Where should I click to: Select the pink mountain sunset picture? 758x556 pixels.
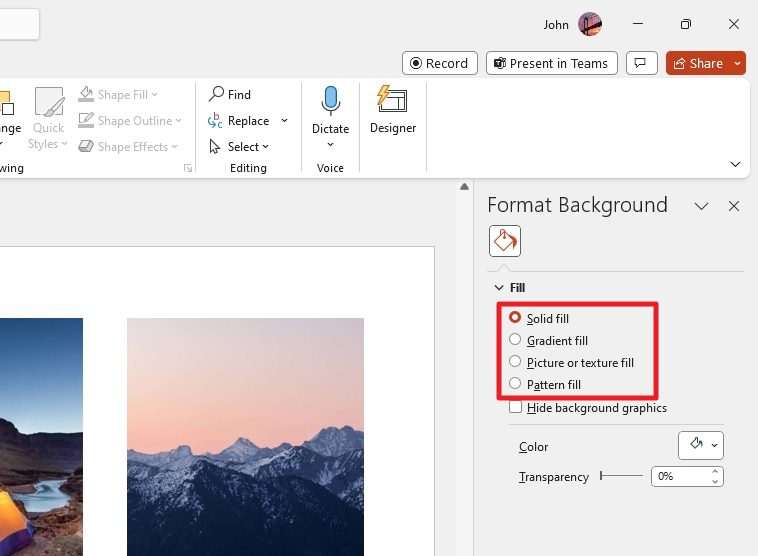245,437
